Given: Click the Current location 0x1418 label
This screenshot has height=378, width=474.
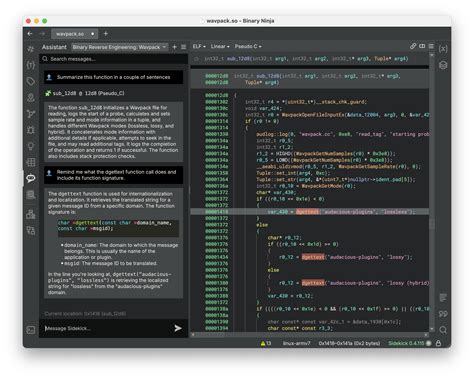Looking at the screenshot, I should point(85,314).
